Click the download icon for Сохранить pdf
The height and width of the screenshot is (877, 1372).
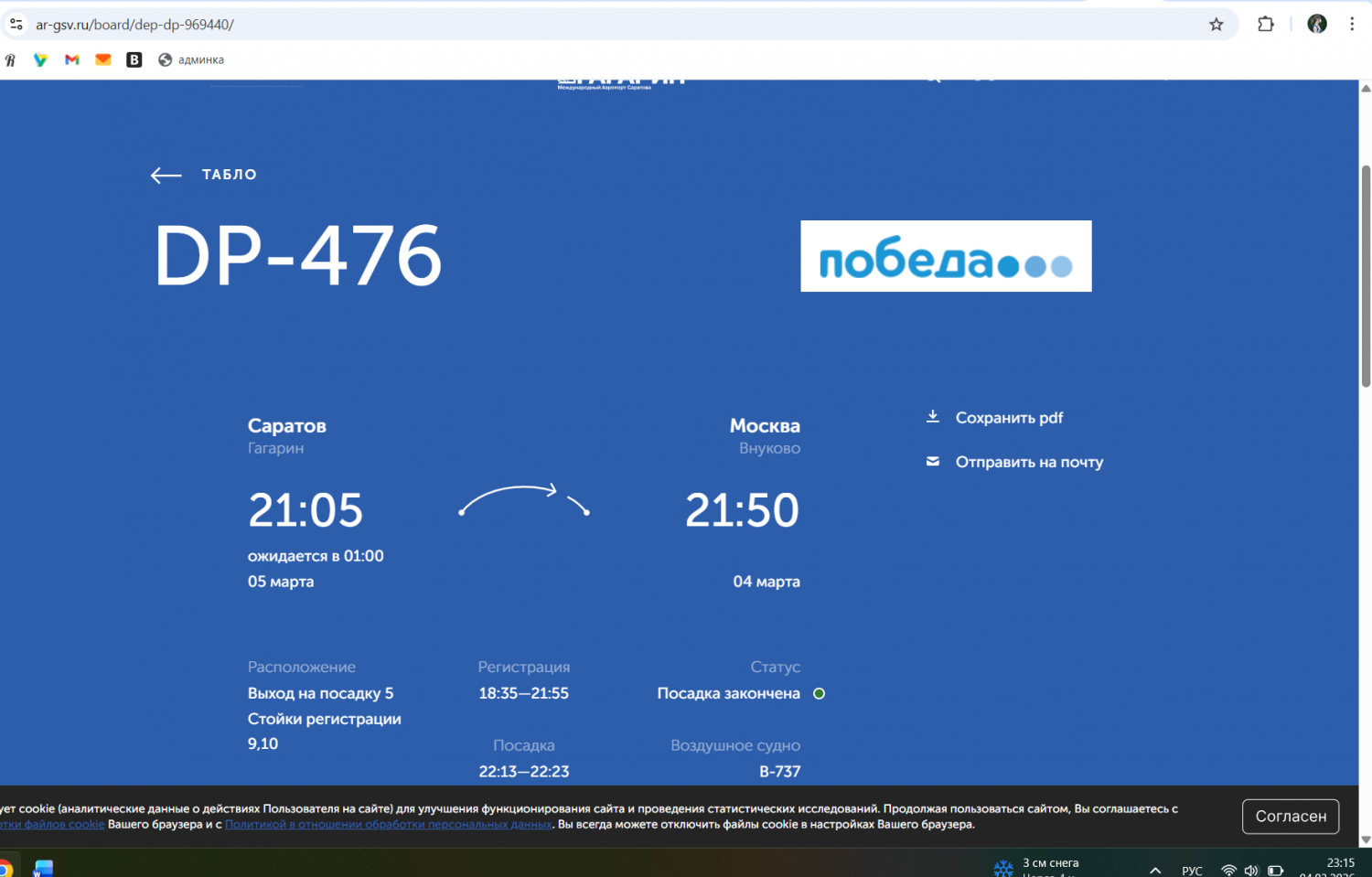coord(932,417)
